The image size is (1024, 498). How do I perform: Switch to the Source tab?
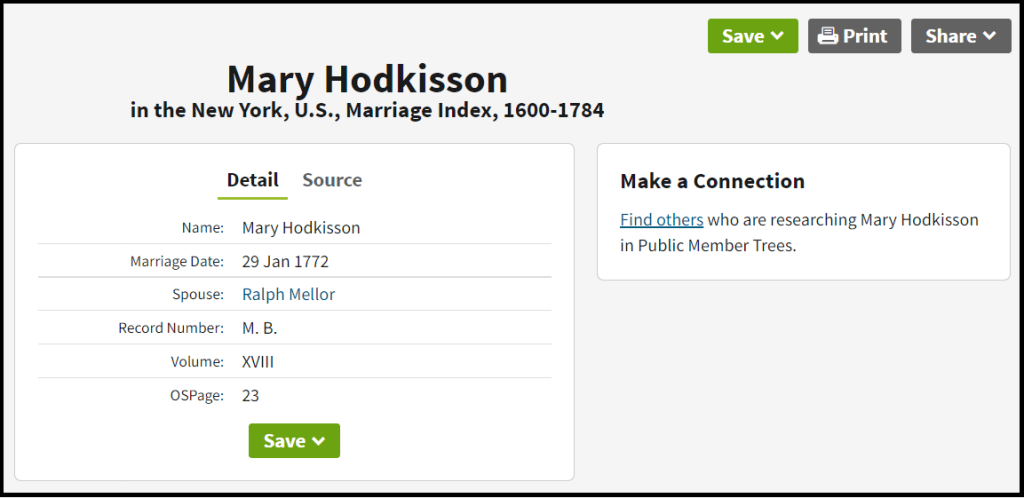click(332, 180)
